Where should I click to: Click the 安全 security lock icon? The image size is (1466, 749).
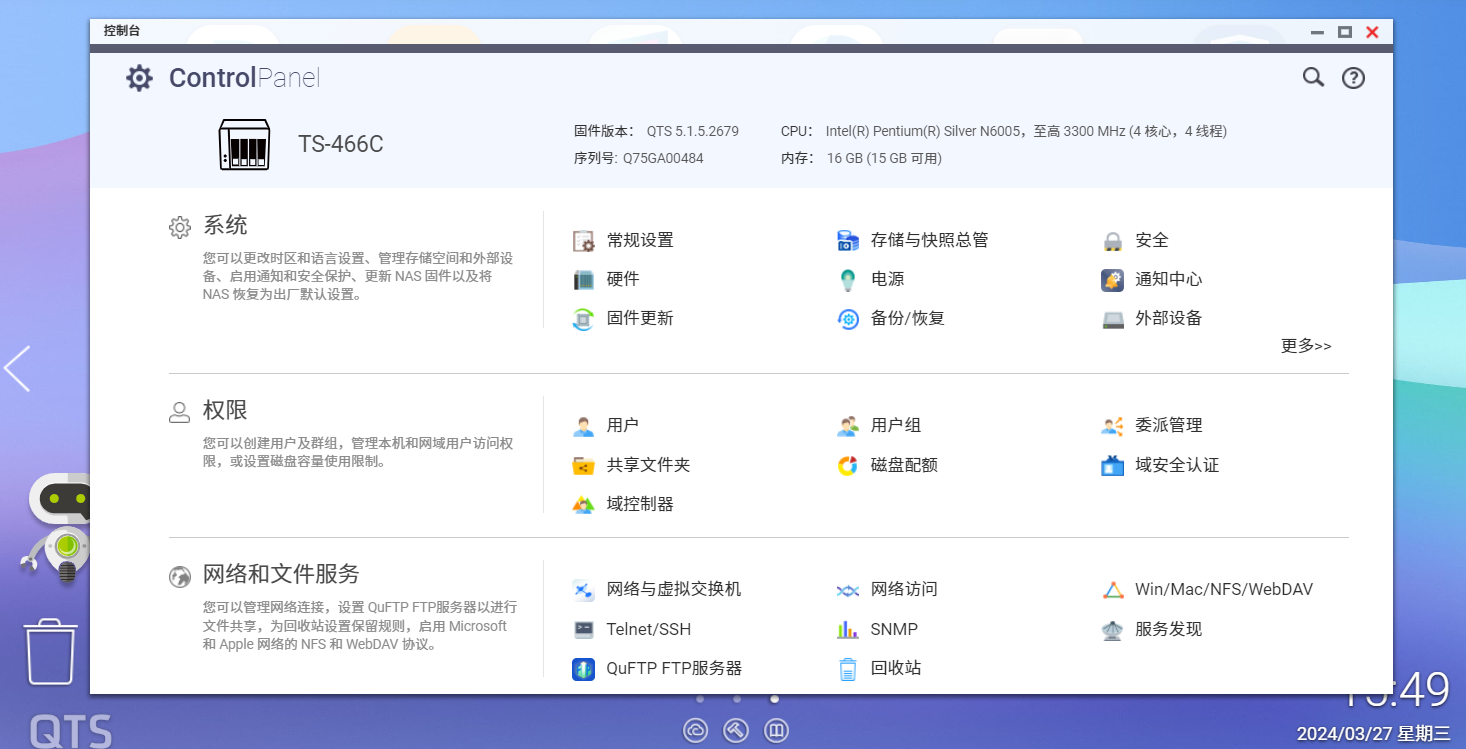pos(1112,241)
